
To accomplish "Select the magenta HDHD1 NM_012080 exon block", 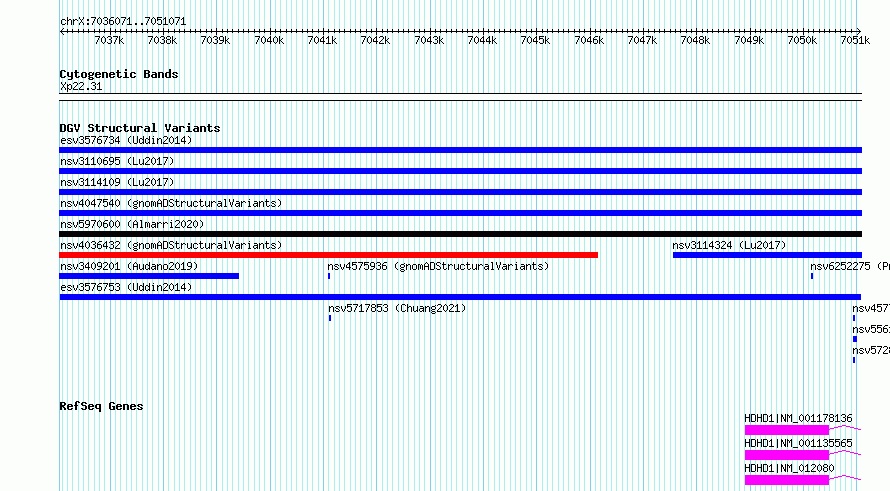I will pyautogui.click(x=787, y=480).
